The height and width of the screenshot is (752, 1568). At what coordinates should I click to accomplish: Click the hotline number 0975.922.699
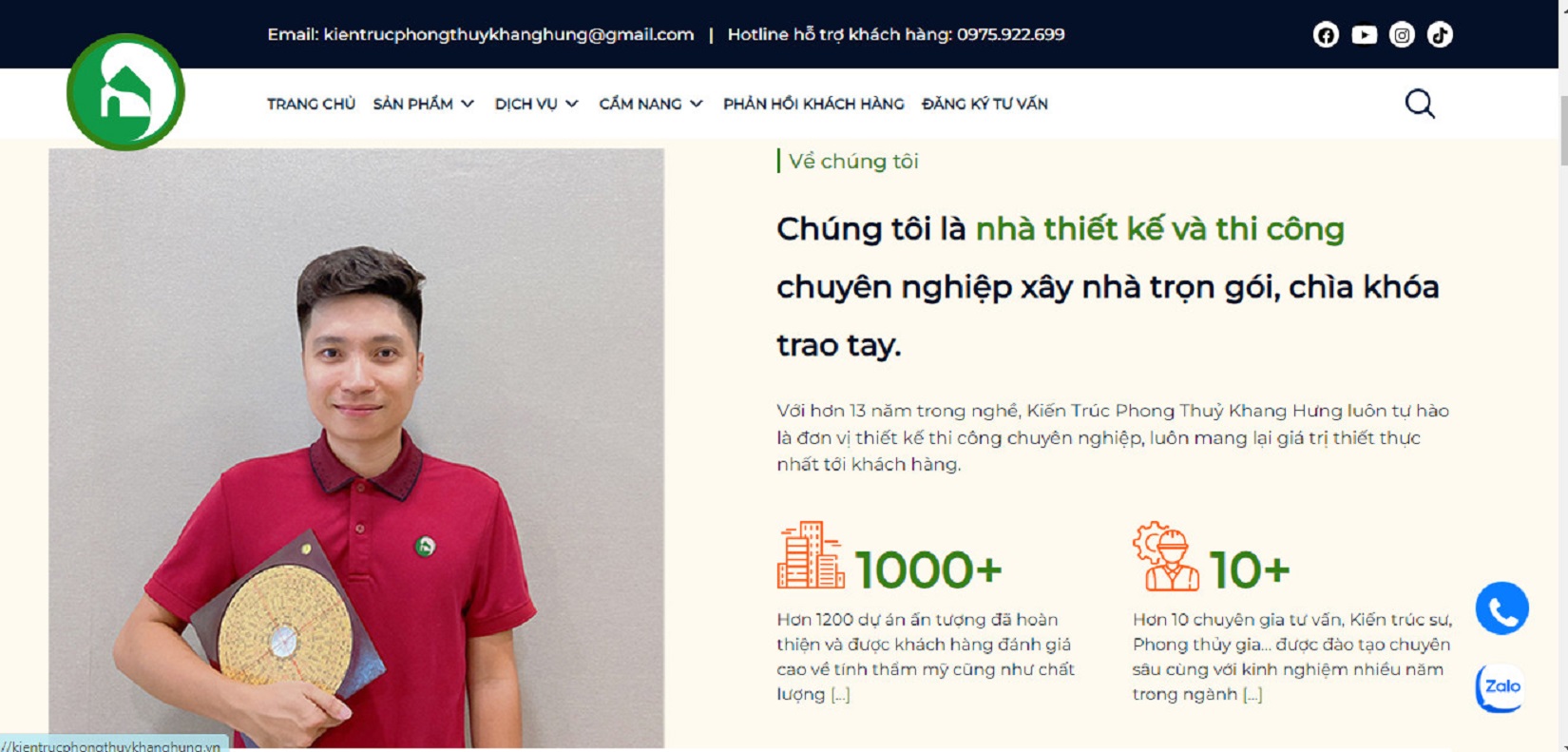point(1010,34)
